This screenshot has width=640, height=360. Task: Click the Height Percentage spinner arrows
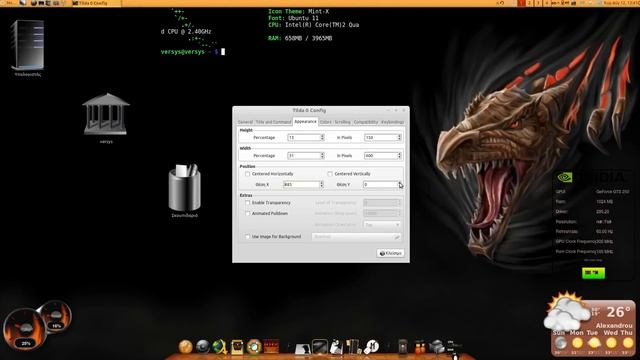tap(322, 138)
